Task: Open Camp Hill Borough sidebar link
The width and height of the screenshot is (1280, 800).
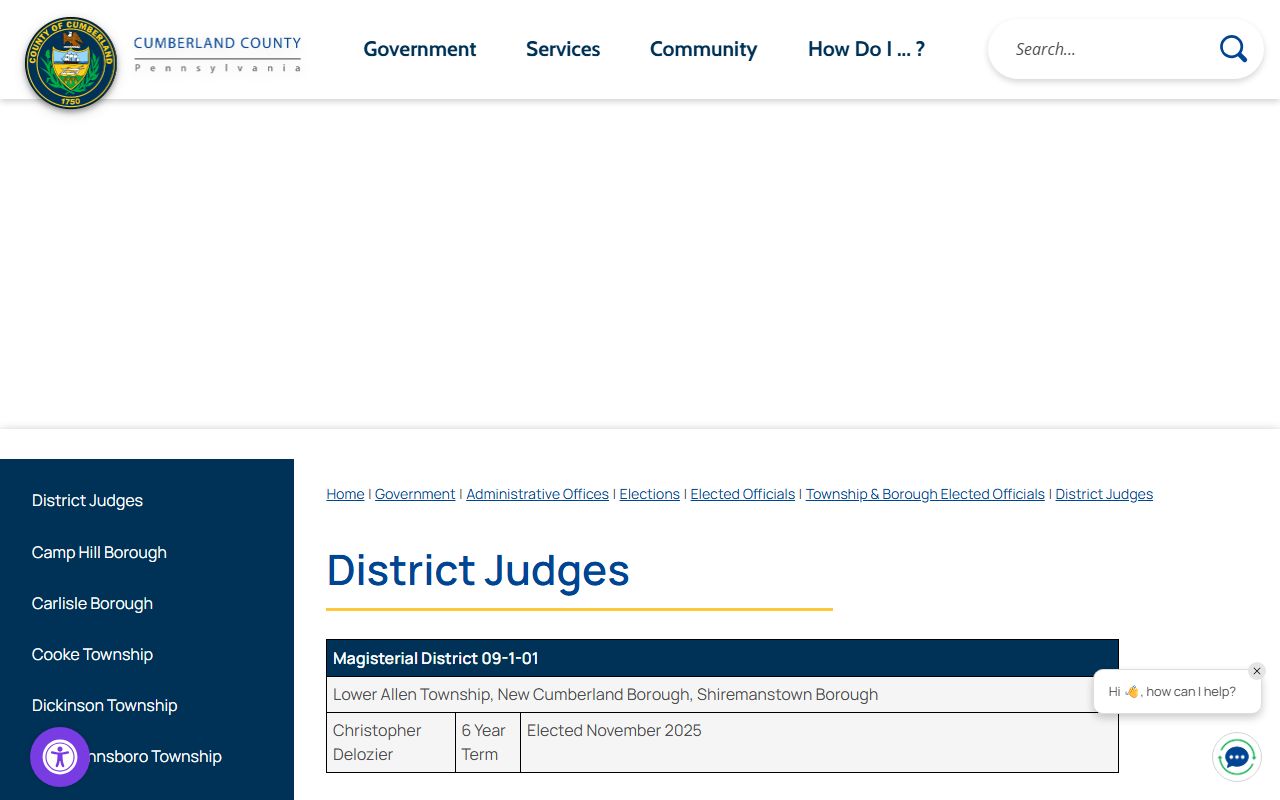Action: 99,552
